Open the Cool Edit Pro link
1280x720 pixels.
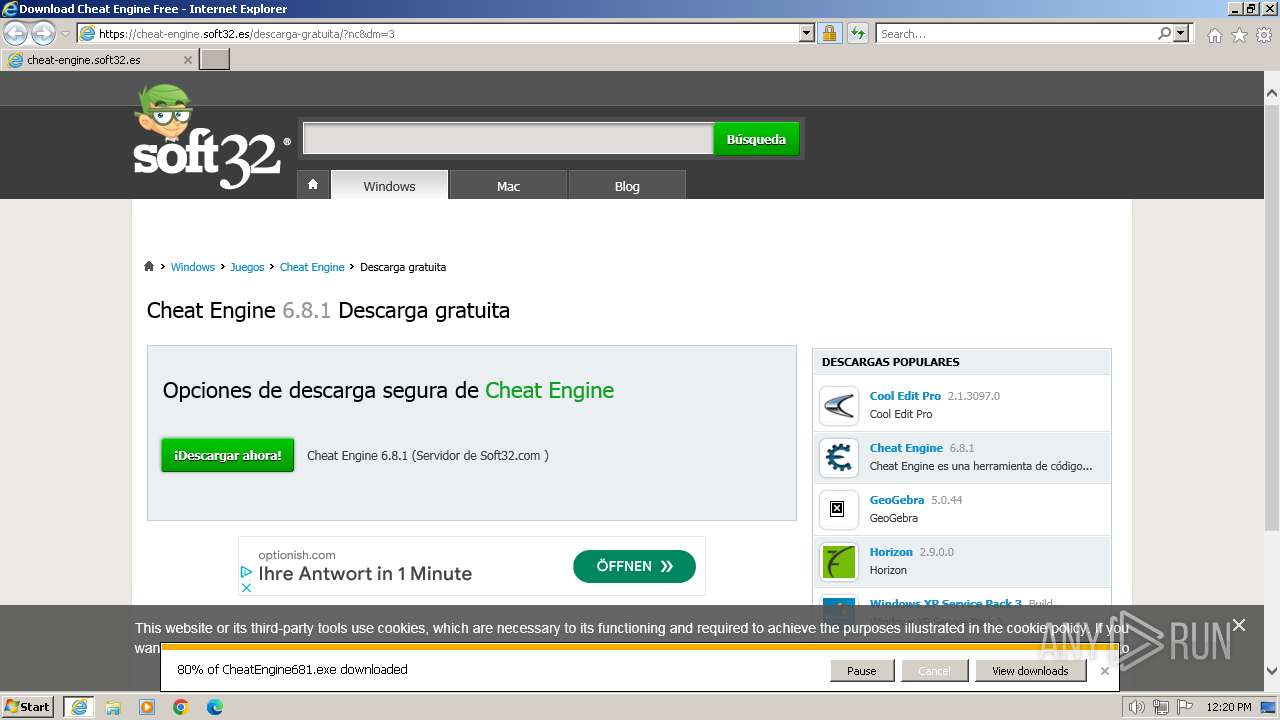905,396
